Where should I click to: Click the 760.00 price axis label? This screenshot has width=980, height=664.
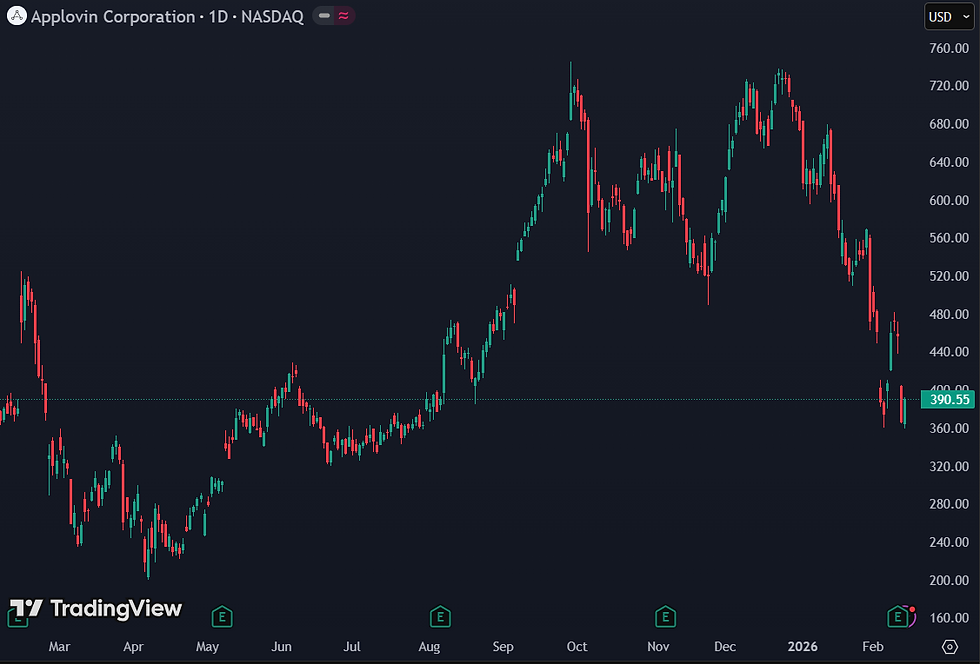949,48
